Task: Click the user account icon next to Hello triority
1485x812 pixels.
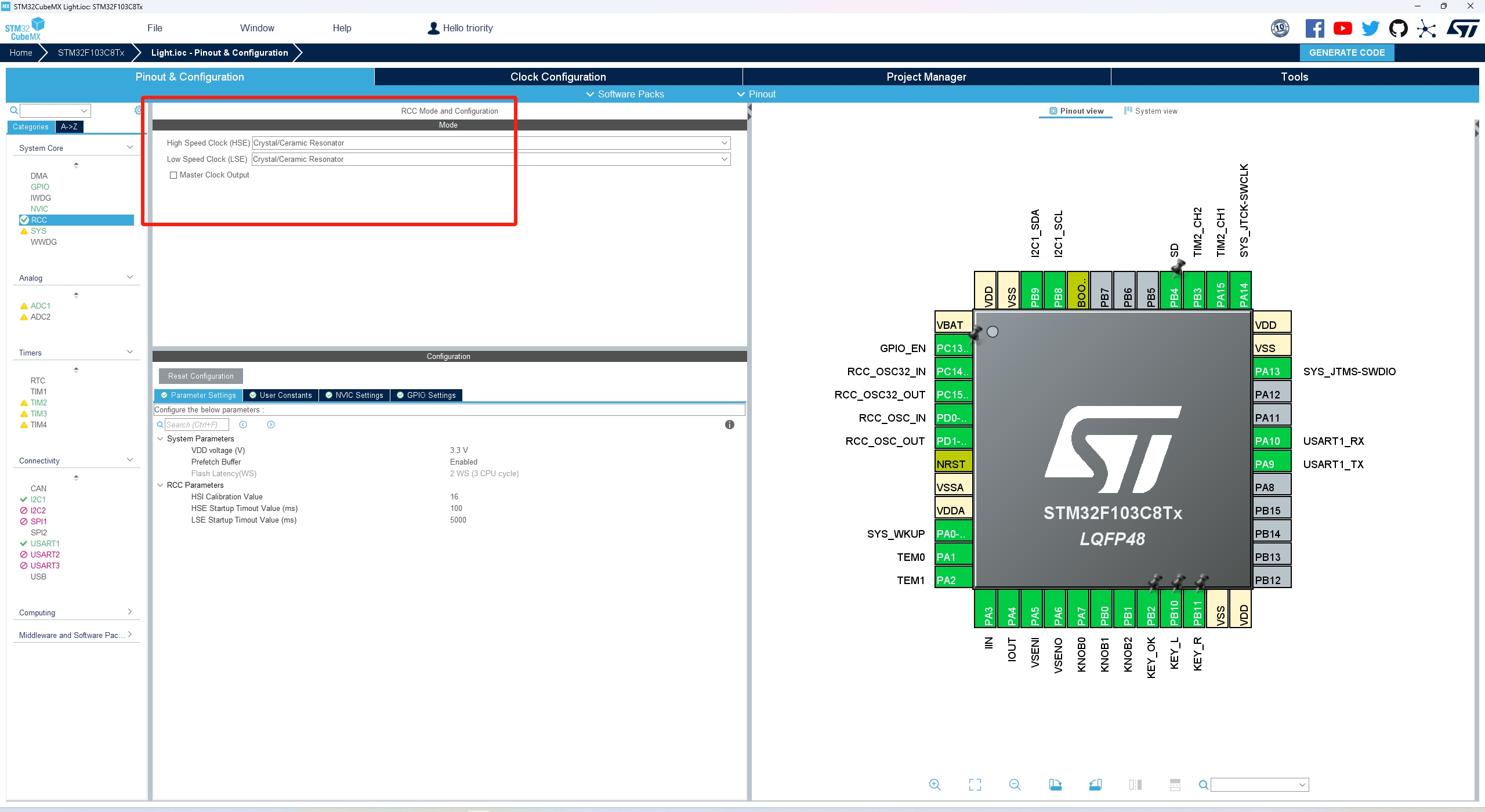Action: (x=433, y=28)
